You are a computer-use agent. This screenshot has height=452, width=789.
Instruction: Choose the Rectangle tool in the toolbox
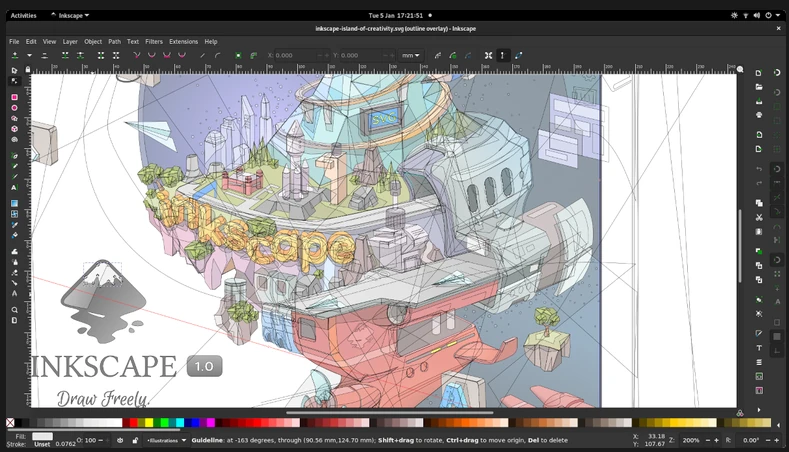[x=14, y=97]
